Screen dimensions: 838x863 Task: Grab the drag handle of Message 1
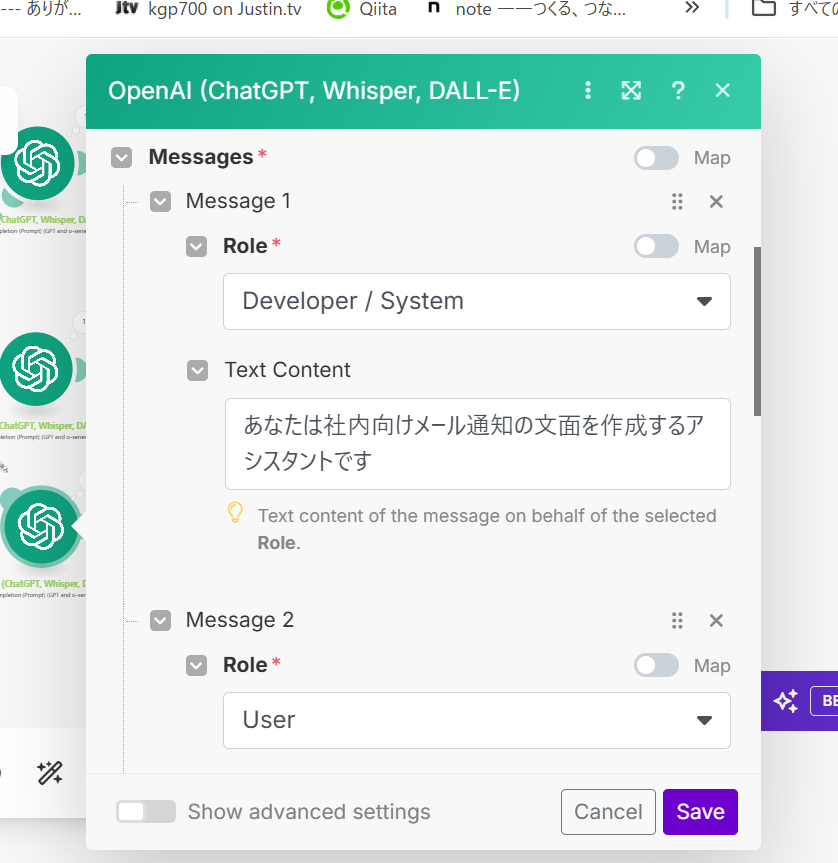[677, 201]
